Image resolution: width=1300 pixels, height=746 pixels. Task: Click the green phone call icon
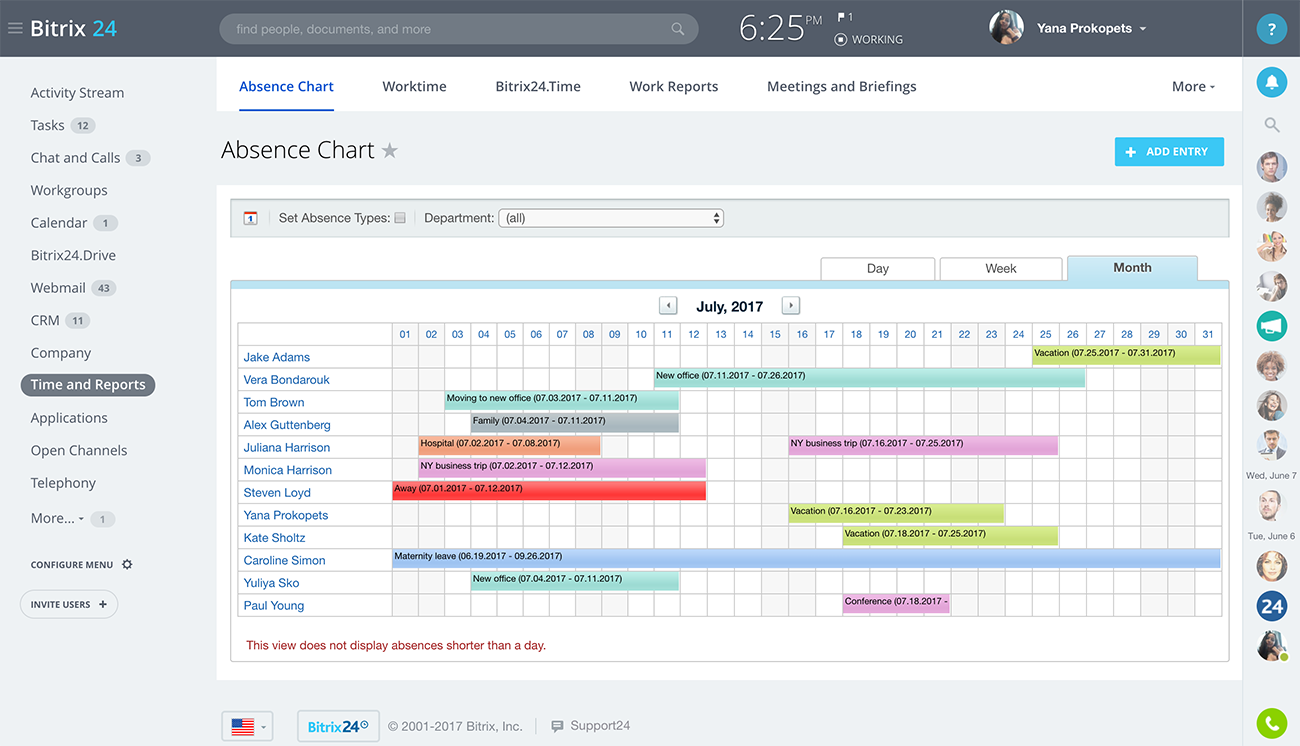pos(1271,722)
